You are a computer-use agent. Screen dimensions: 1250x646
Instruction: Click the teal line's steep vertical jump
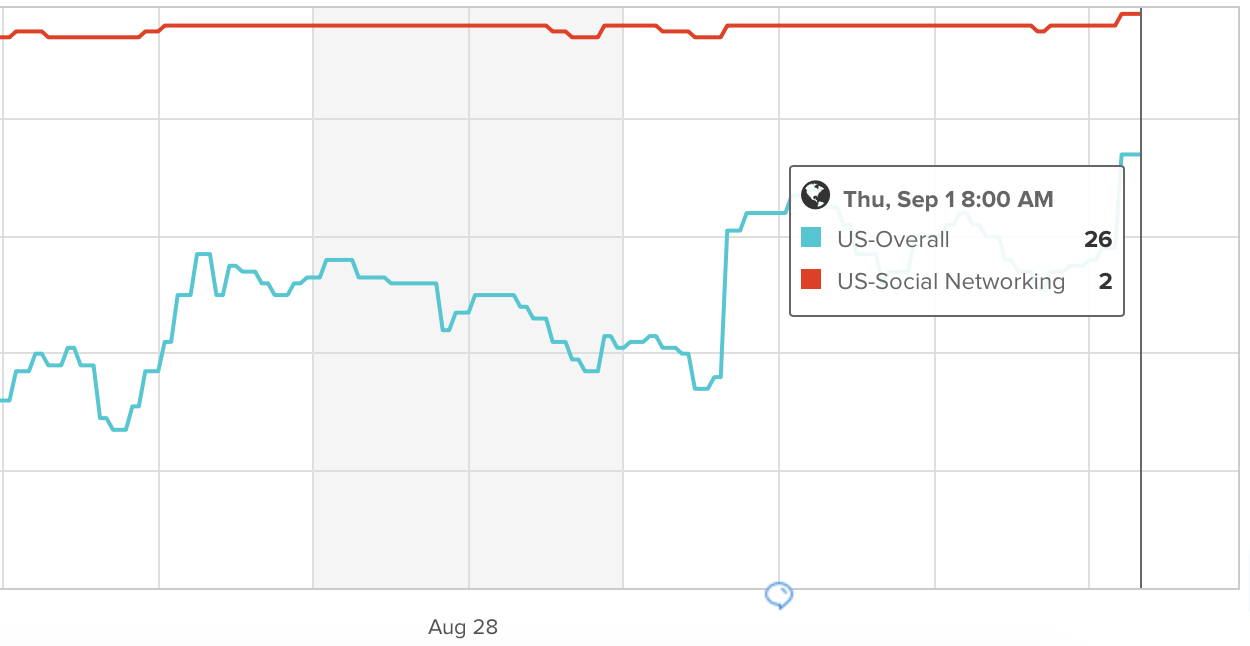pyautogui.click(x=724, y=300)
